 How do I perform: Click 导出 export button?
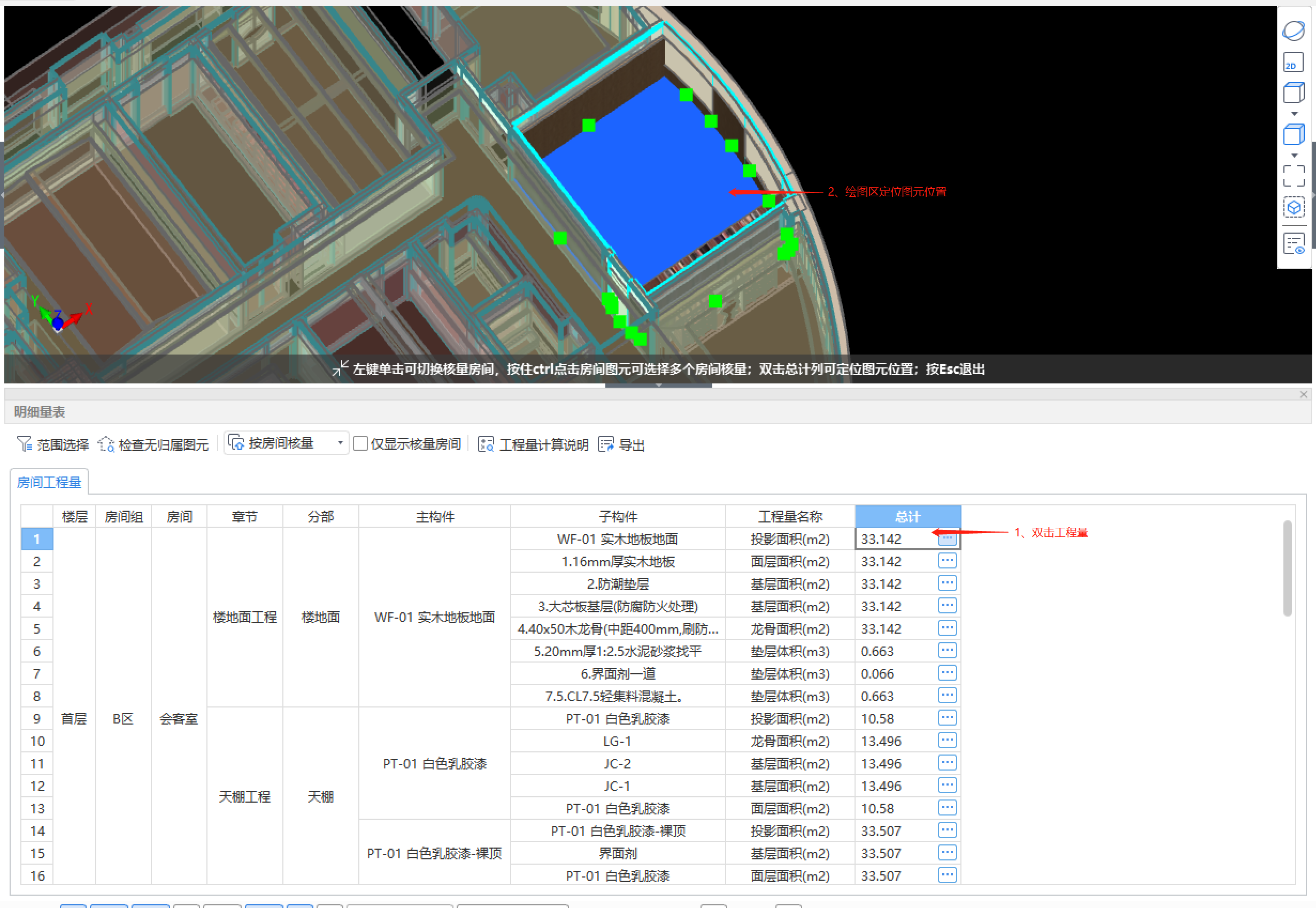pos(621,444)
